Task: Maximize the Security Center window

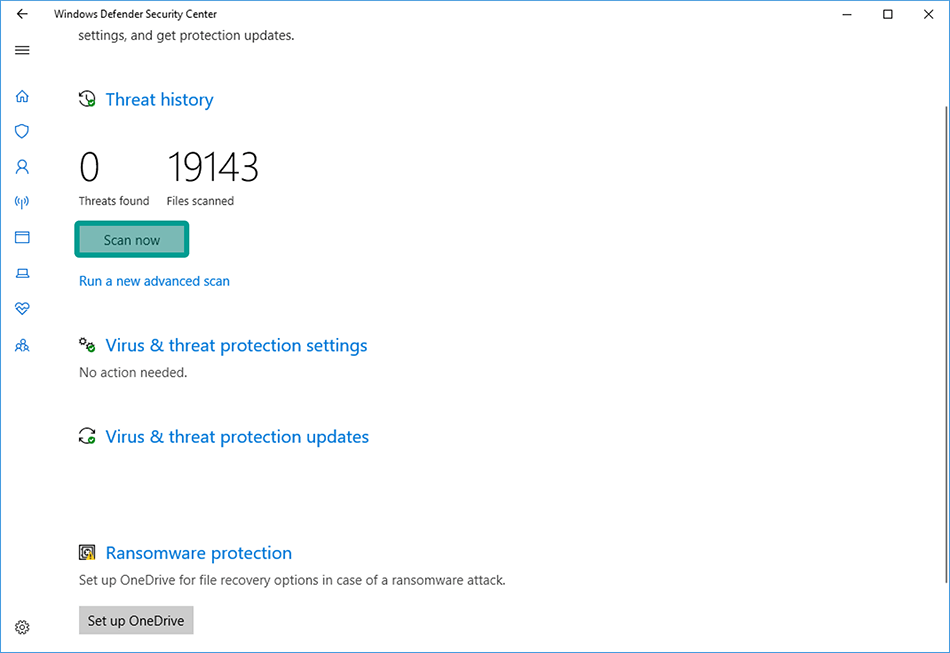Action: pyautogui.click(x=888, y=14)
